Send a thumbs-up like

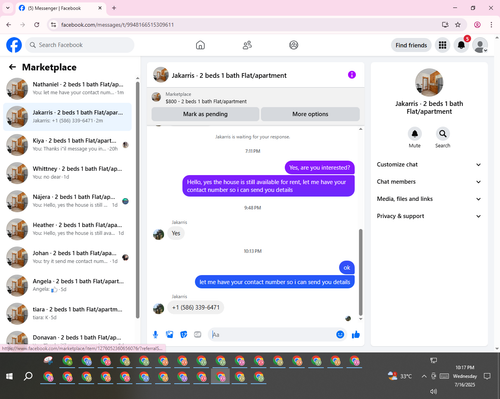tap(356, 334)
